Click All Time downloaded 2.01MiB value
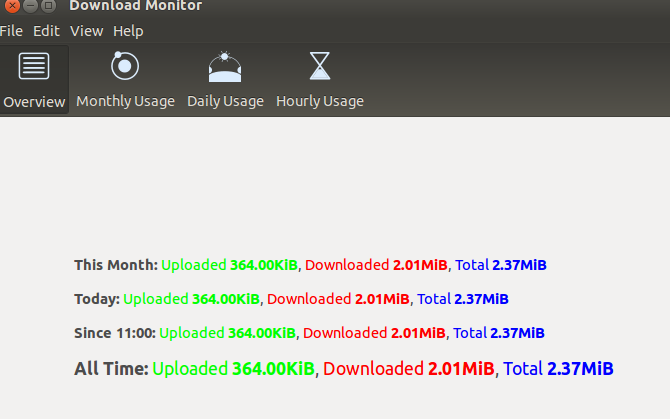The height and width of the screenshot is (419, 670). [x=461, y=369]
